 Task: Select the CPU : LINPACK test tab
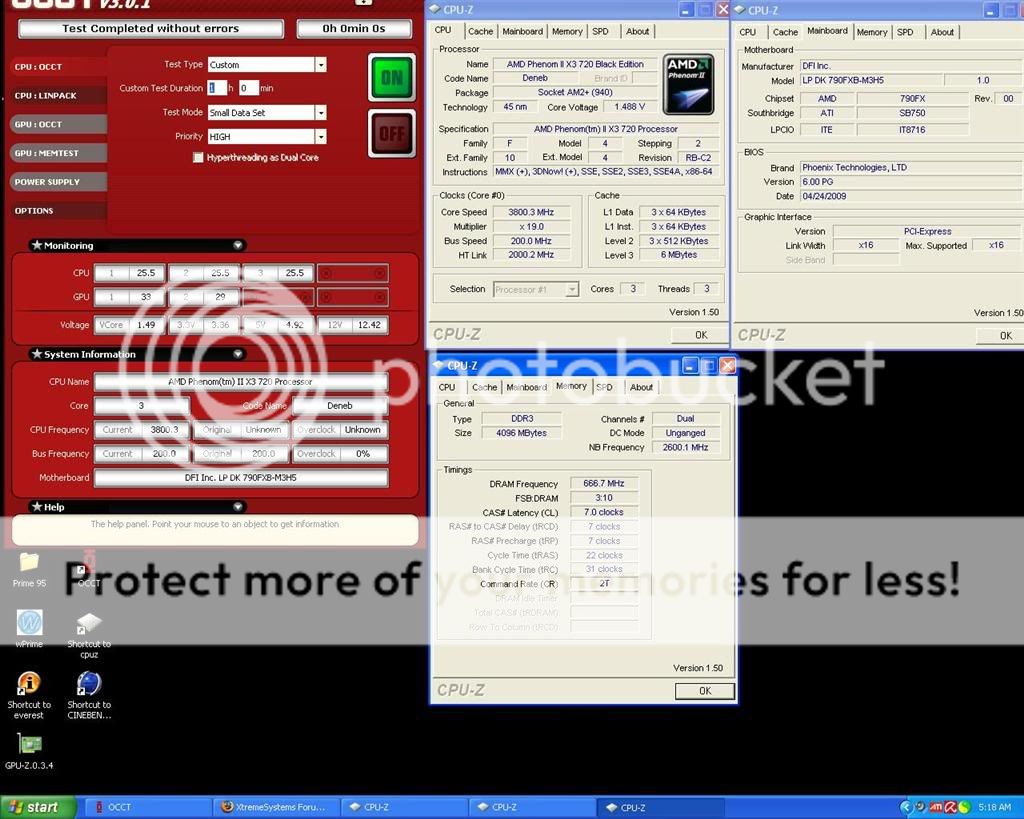[x=57, y=95]
